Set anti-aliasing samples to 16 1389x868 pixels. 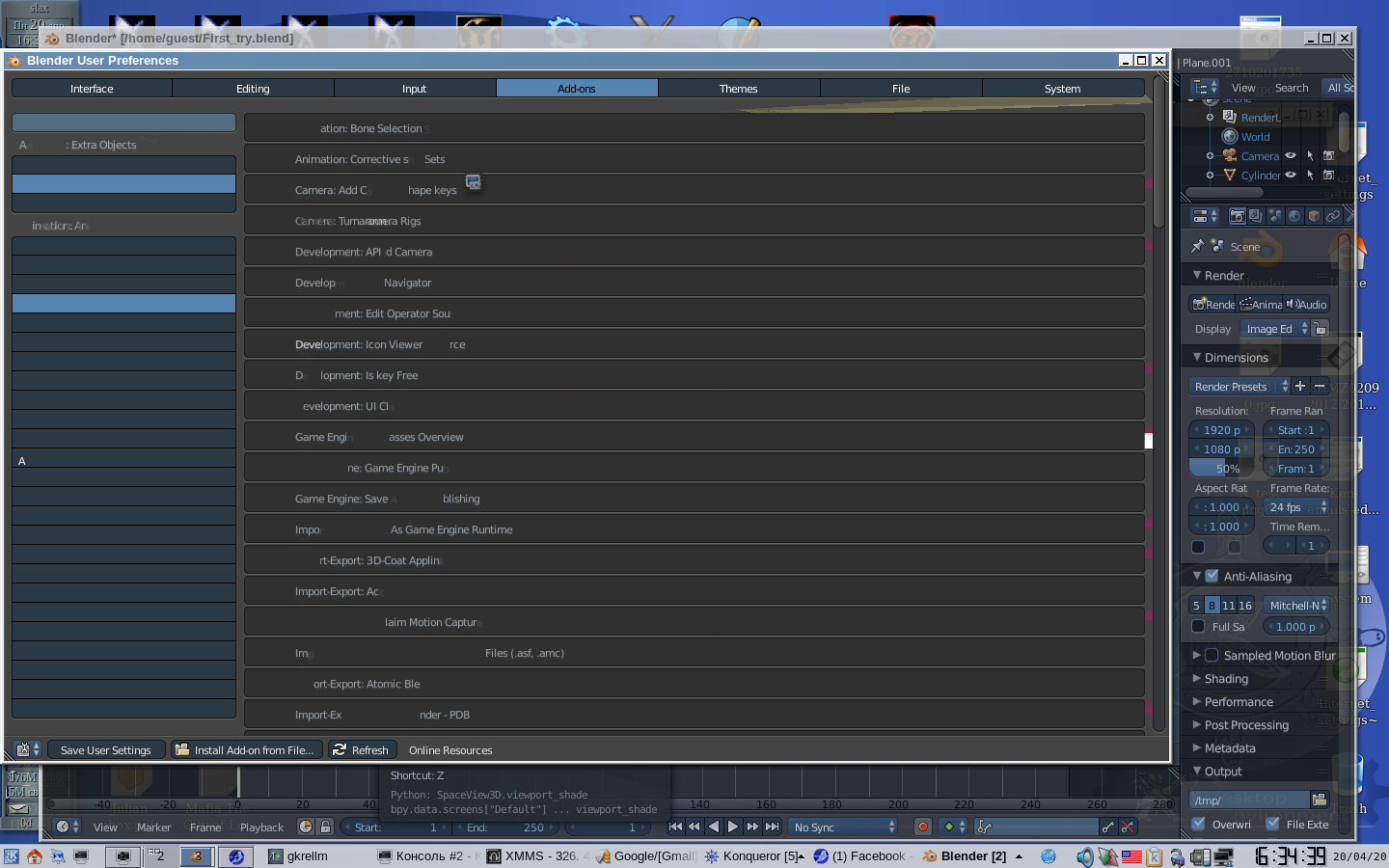point(1245,605)
